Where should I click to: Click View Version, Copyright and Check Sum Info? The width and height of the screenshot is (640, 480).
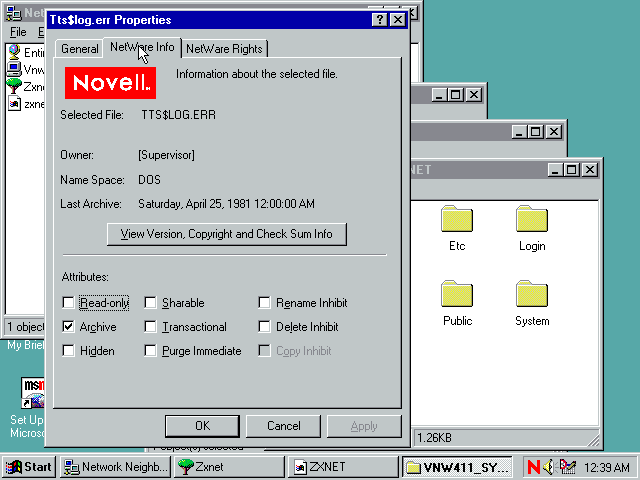point(227,234)
